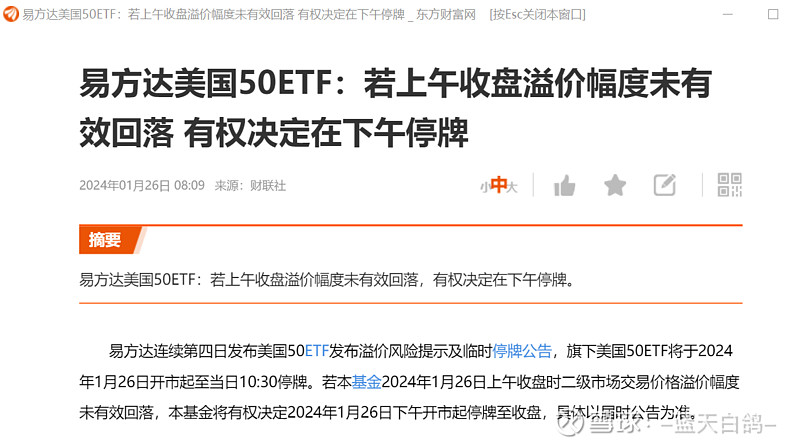Select large font size 大
Screen dimensions: 800x448
512,187
